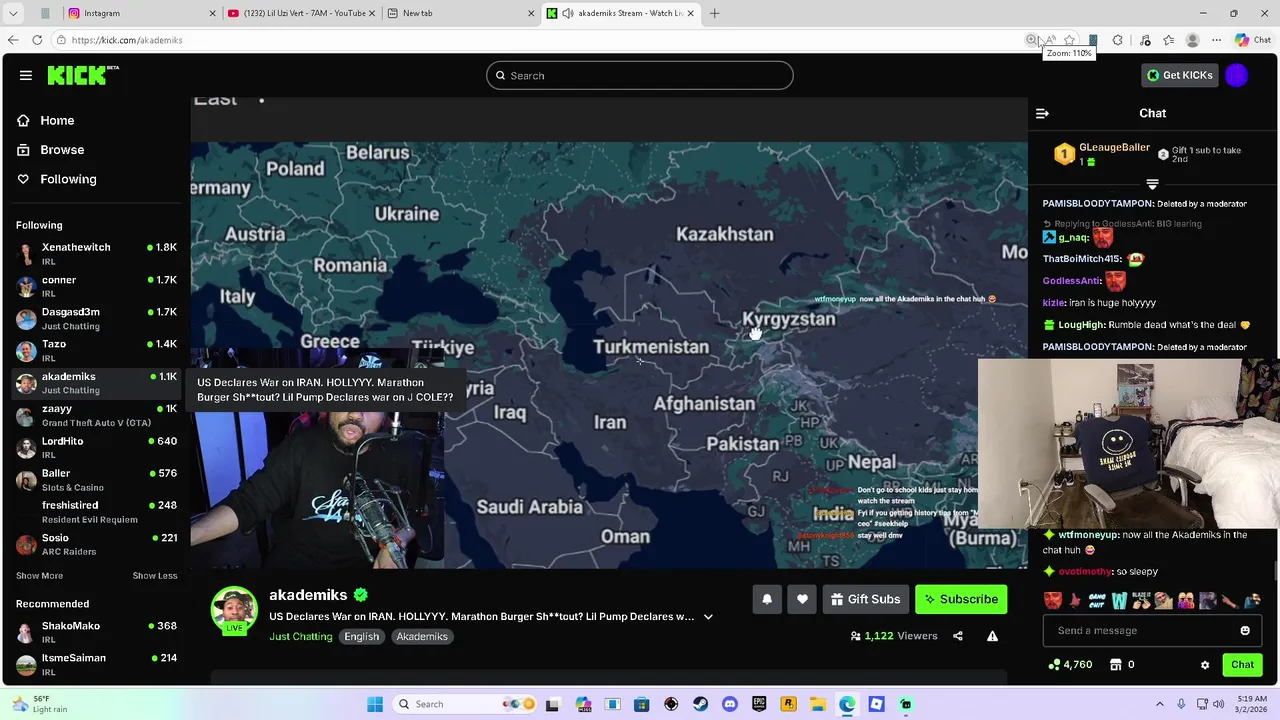Open ShakoMako in Recommended

pyautogui.click(x=96, y=632)
